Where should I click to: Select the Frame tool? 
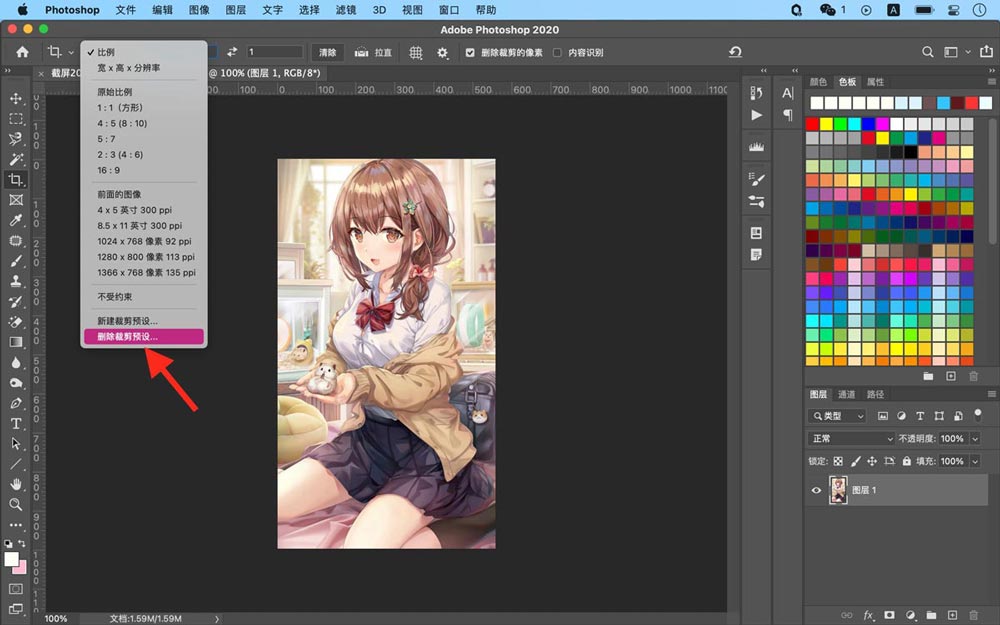point(16,200)
